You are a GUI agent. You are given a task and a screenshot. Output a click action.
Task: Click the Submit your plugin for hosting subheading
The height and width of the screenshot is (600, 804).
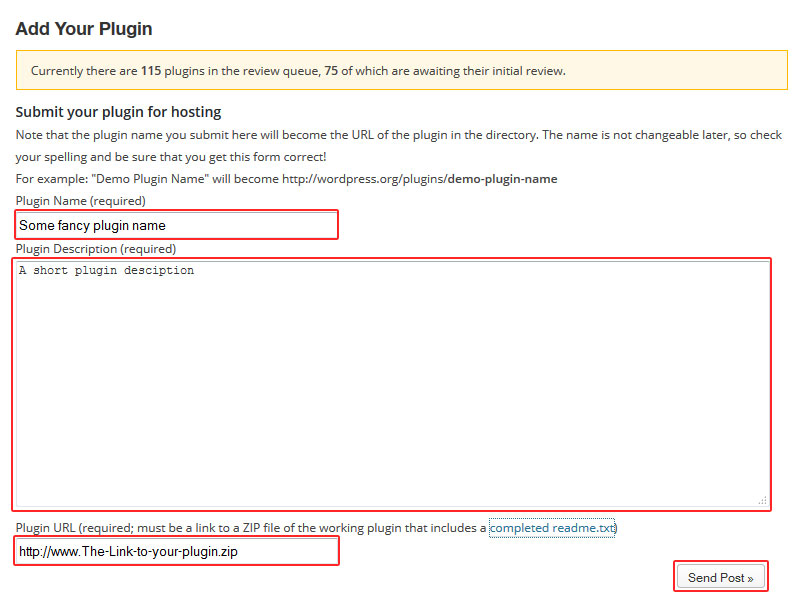click(x=118, y=112)
